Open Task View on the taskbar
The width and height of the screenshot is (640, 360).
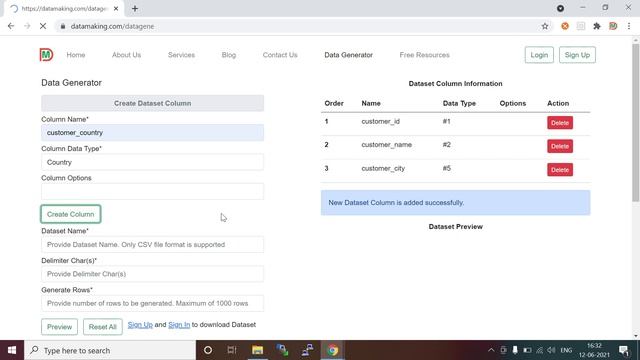tap(232, 350)
